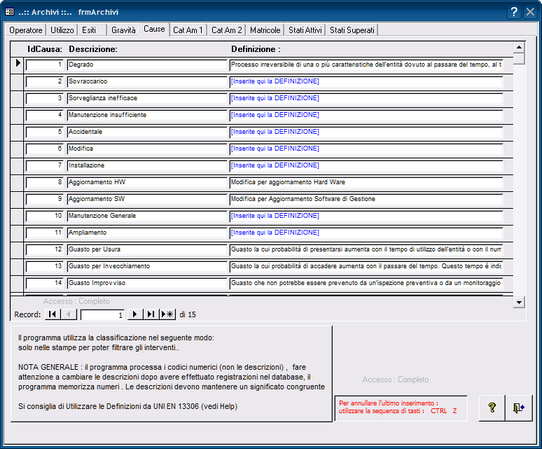Click definition placeholder for Sovraccarico row
542x449 pixels.
(x=366, y=82)
